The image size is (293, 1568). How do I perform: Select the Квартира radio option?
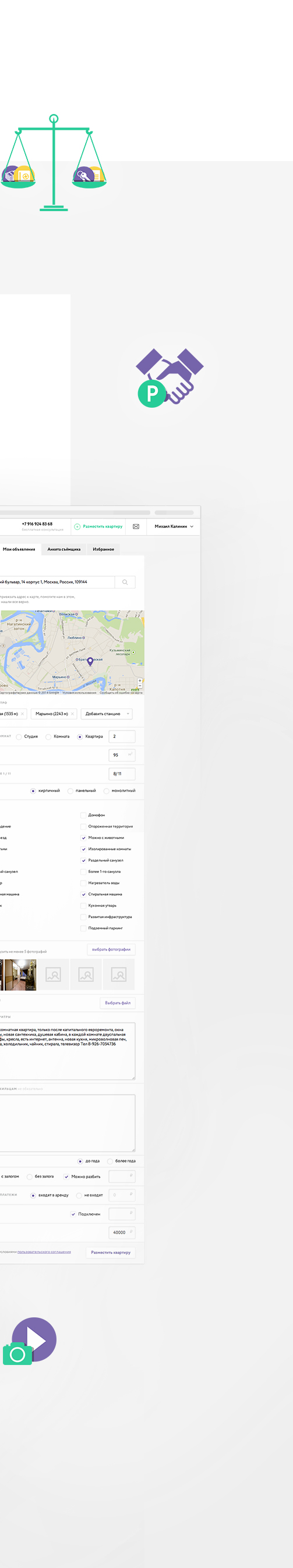click(x=80, y=736)
